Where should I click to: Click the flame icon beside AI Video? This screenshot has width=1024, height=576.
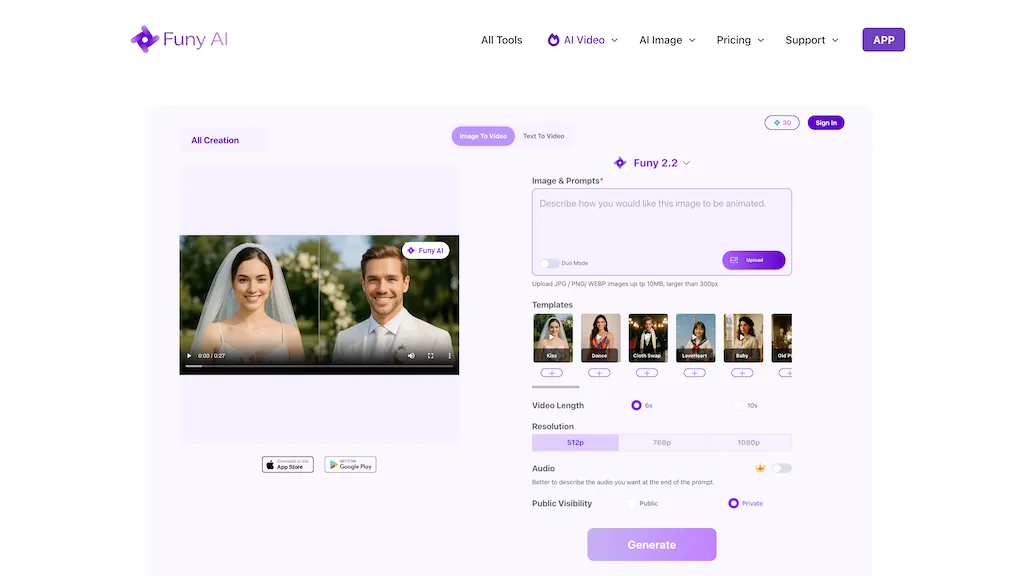coord(553,40)
